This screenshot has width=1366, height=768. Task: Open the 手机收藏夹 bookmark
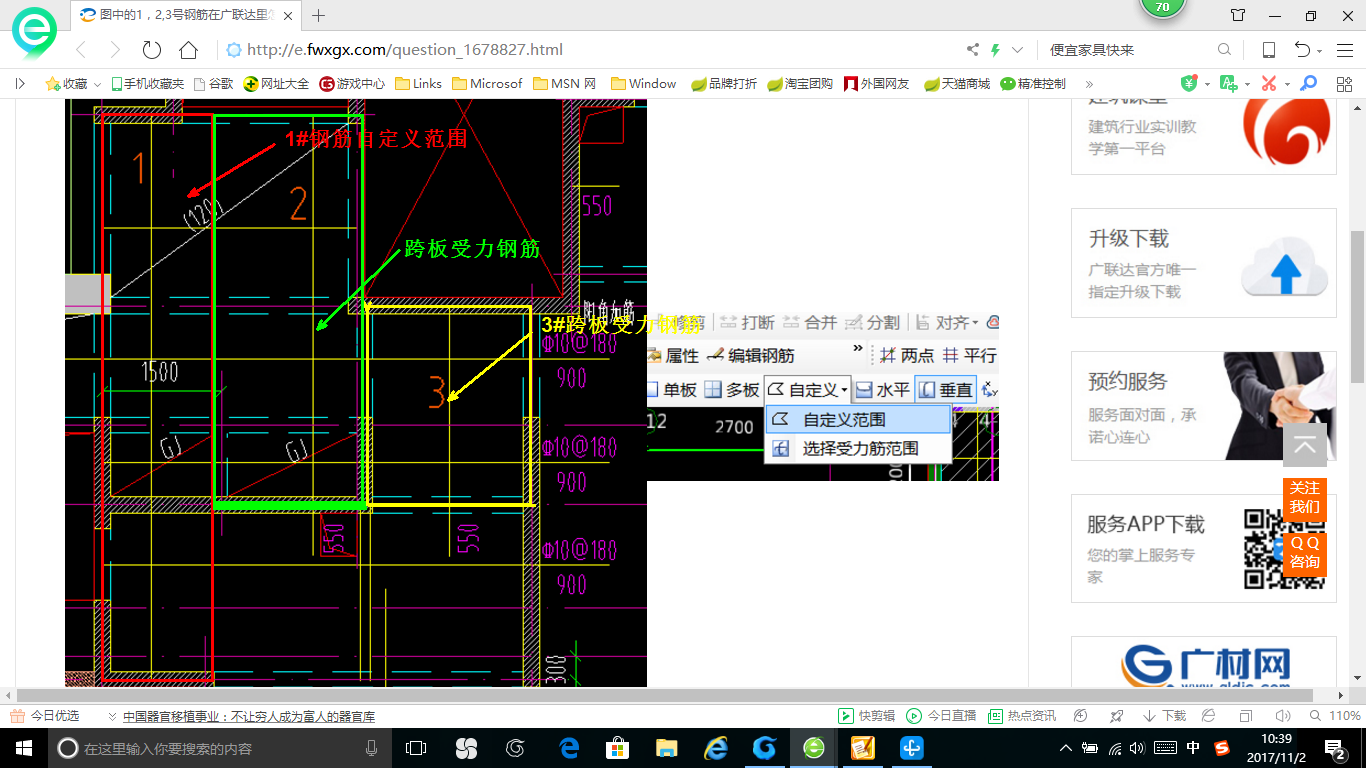147,84
